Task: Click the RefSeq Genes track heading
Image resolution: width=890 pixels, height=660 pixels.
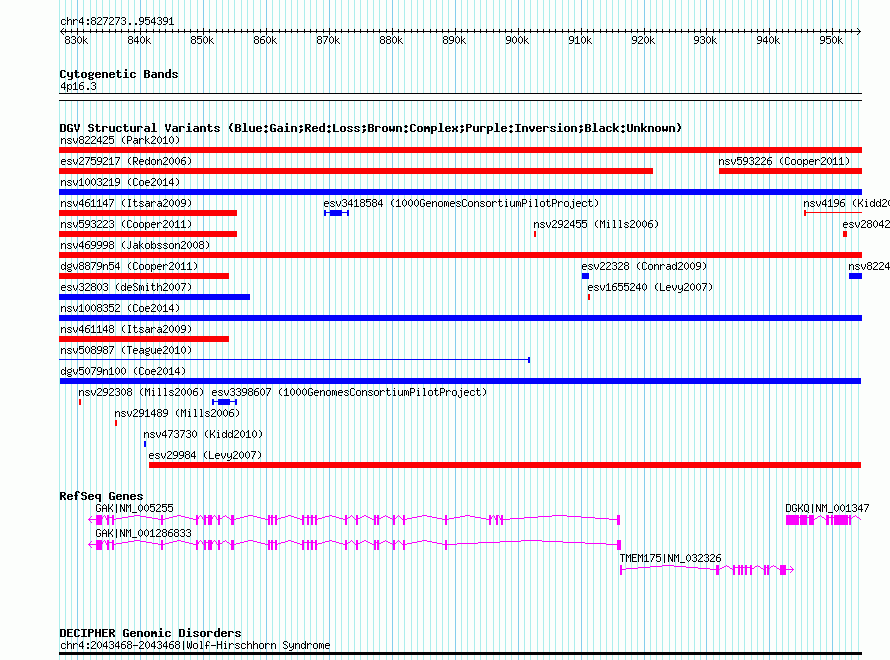Action: click(x=101, y=496)
